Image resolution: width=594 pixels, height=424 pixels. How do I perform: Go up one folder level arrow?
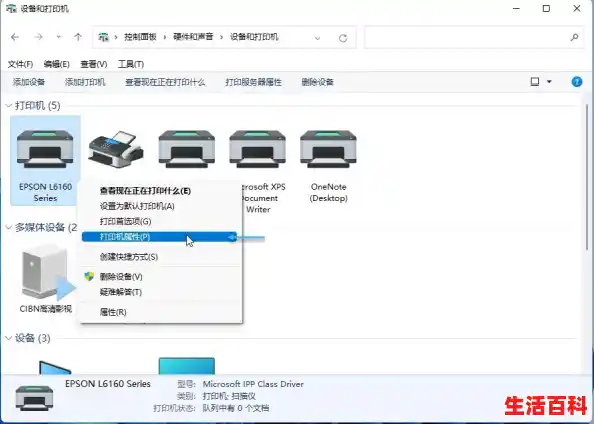pyautogui.click(x=78, y=37)
